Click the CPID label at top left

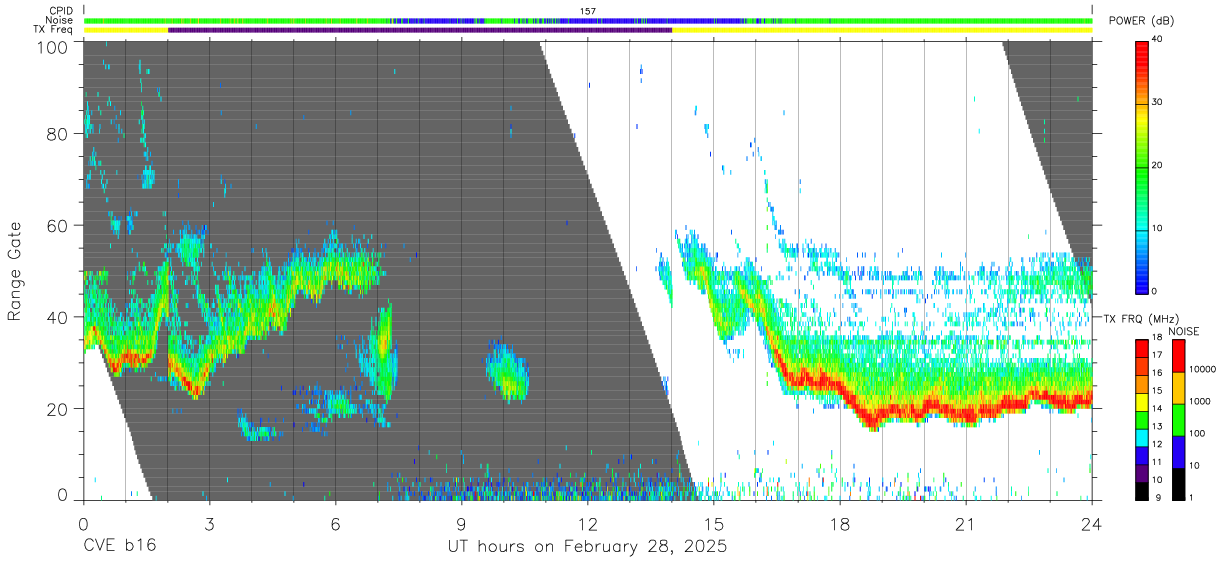pyautogui.click(x=59, y=10)
